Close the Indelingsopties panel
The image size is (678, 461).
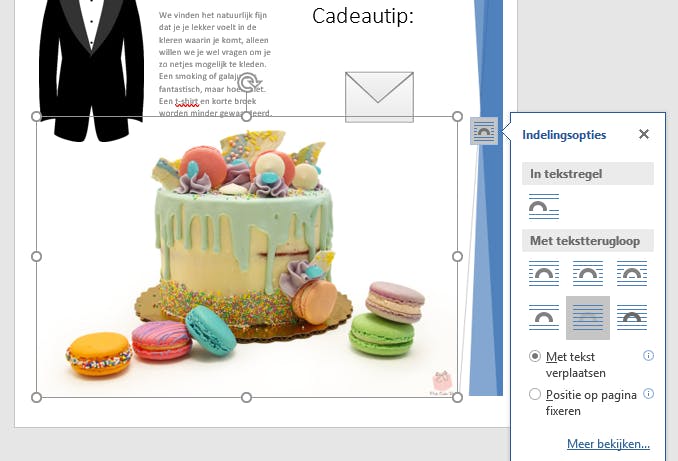coord(644,134)
